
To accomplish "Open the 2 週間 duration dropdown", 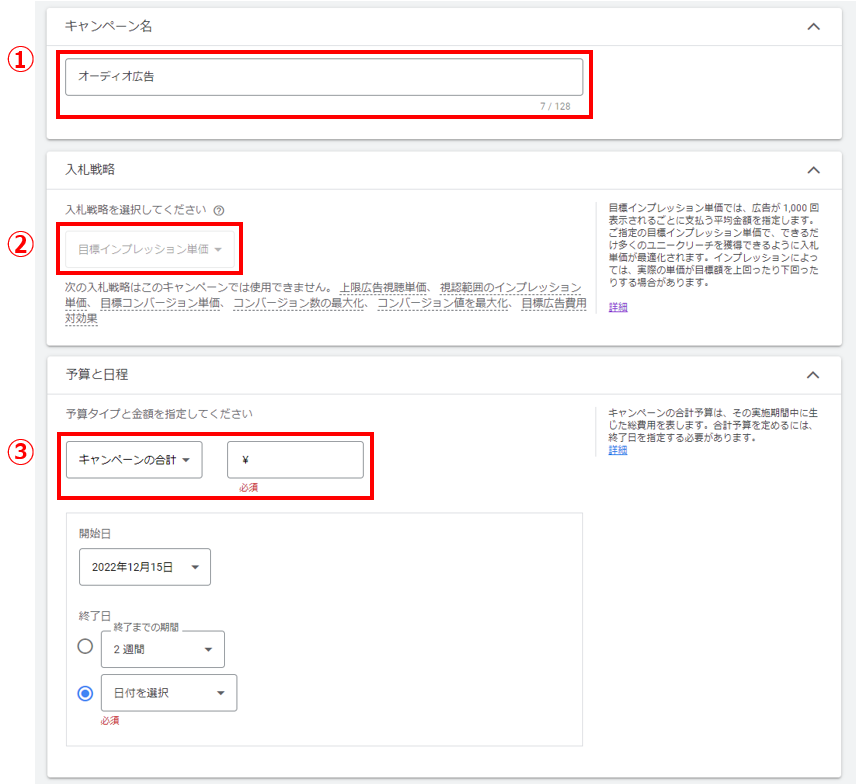I will 163,649.
